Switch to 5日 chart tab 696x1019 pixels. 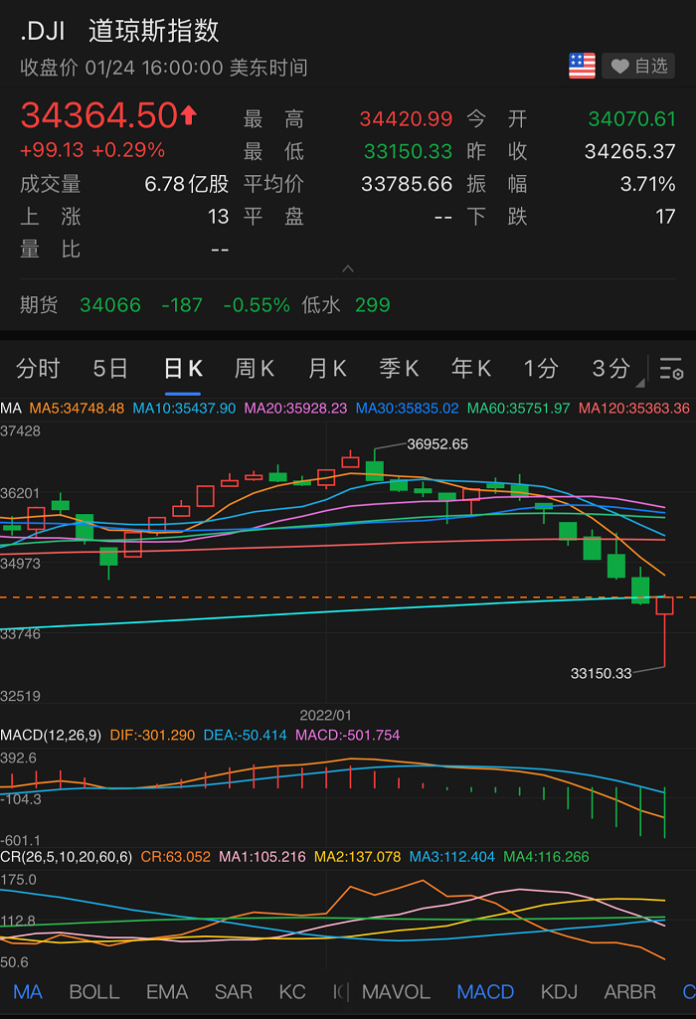point(110,368)
